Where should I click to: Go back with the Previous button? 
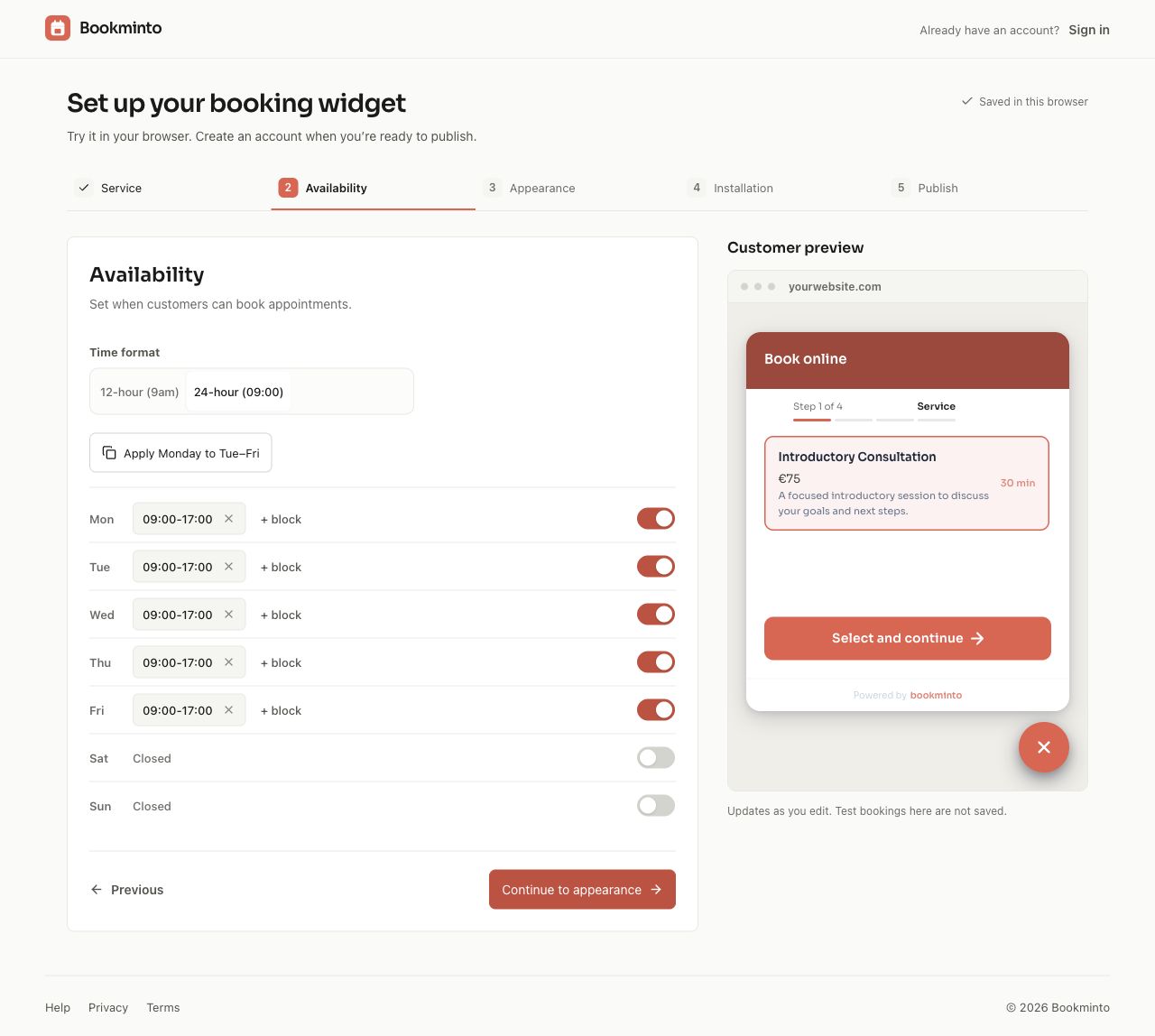[127, 890]
